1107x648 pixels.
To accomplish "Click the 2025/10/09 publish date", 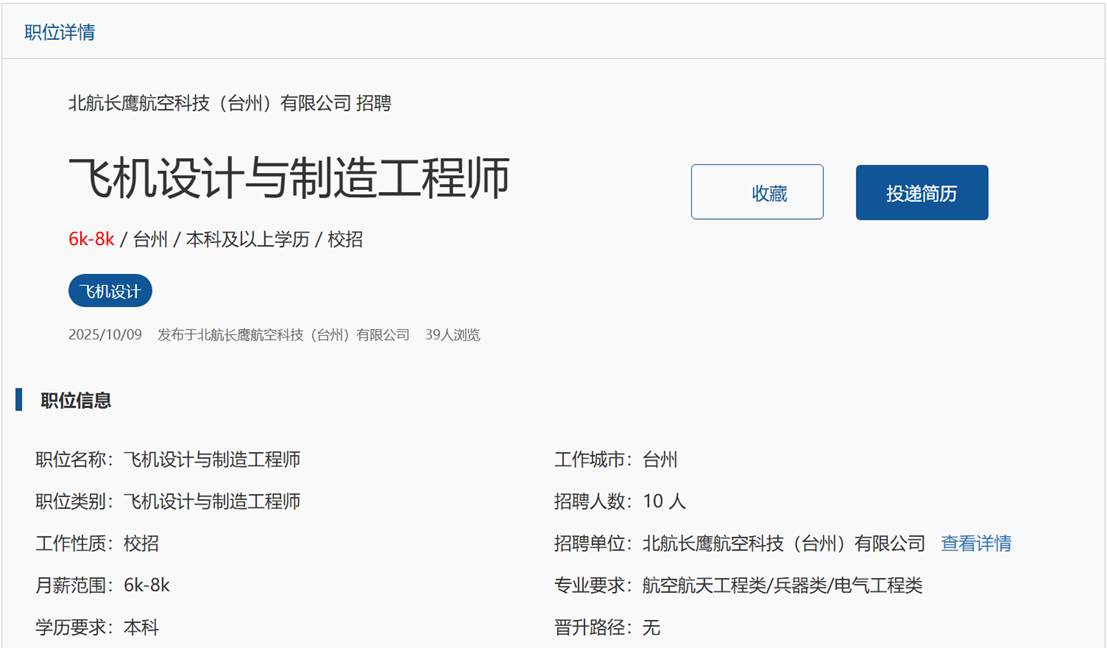I will (x=105, y=335).
